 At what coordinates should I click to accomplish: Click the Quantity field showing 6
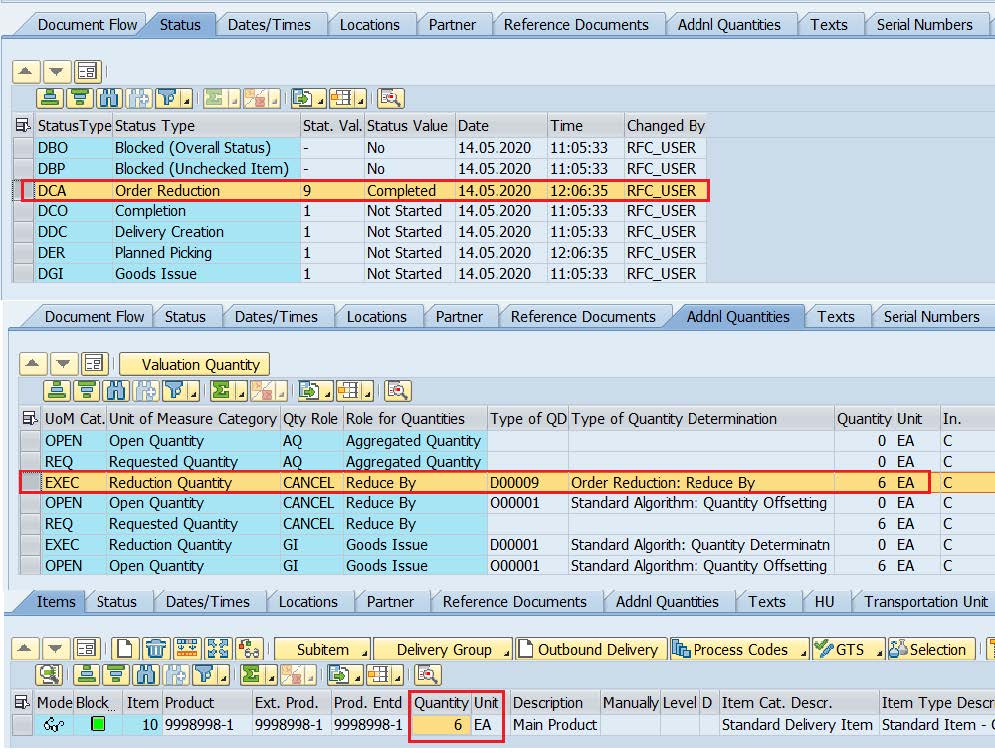[x=441, y=724]
